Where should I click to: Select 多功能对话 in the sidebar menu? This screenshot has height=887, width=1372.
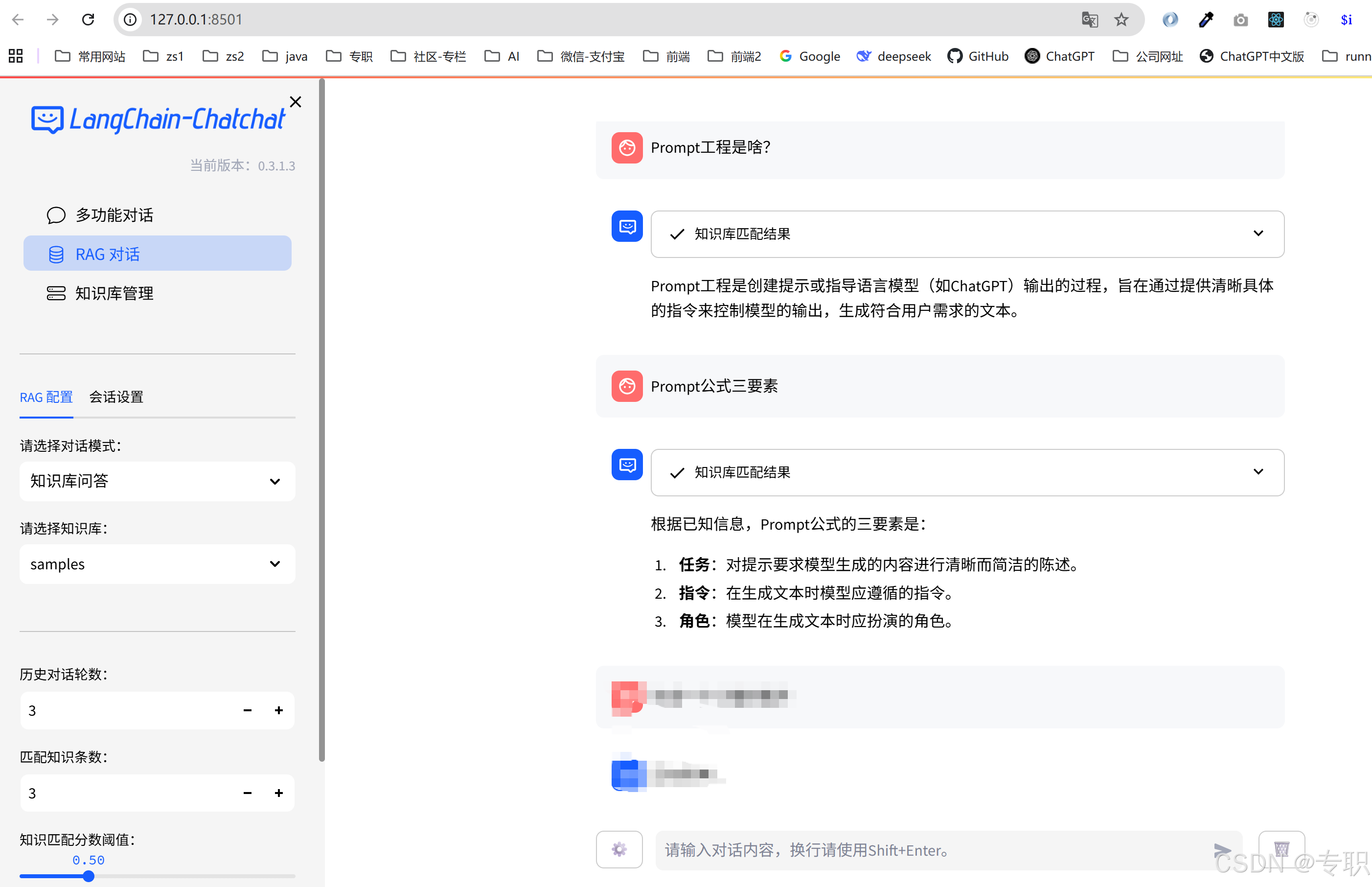157,215
